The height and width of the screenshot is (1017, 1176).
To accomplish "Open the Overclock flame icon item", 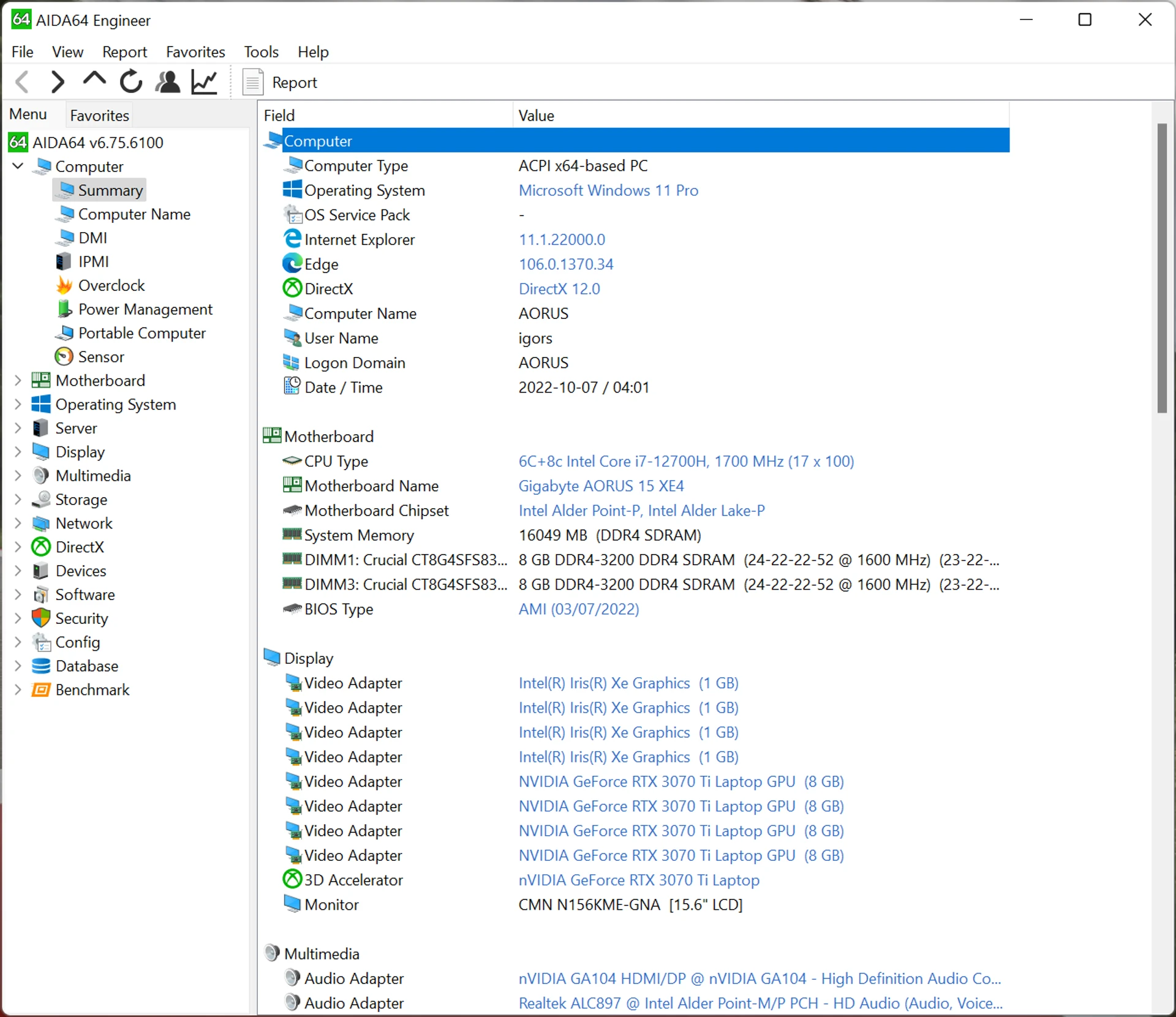I will pyautogui.click(x=64, y=285).
